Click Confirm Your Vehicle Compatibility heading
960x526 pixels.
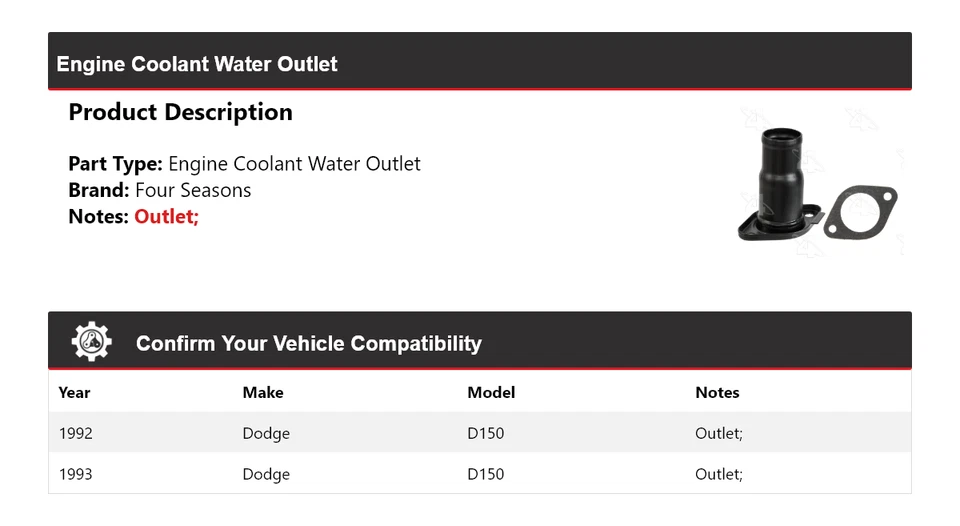[x=308, y=343]
